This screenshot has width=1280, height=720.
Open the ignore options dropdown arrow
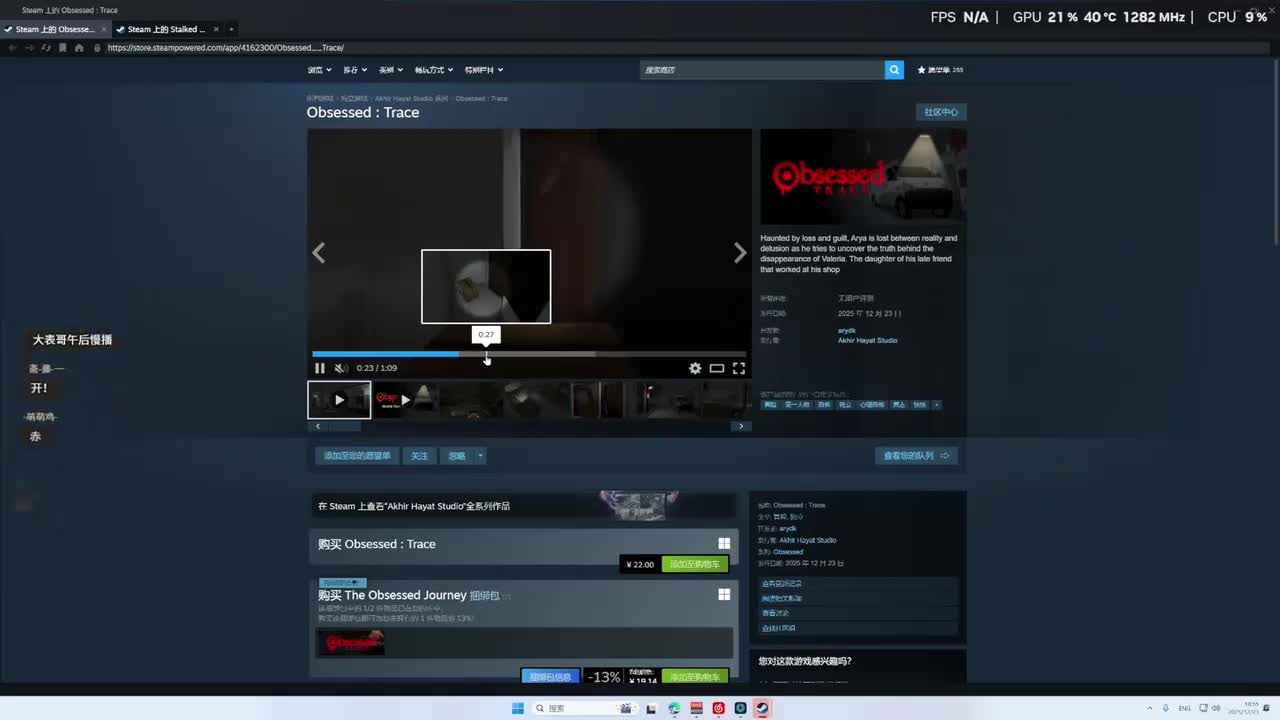480,456
